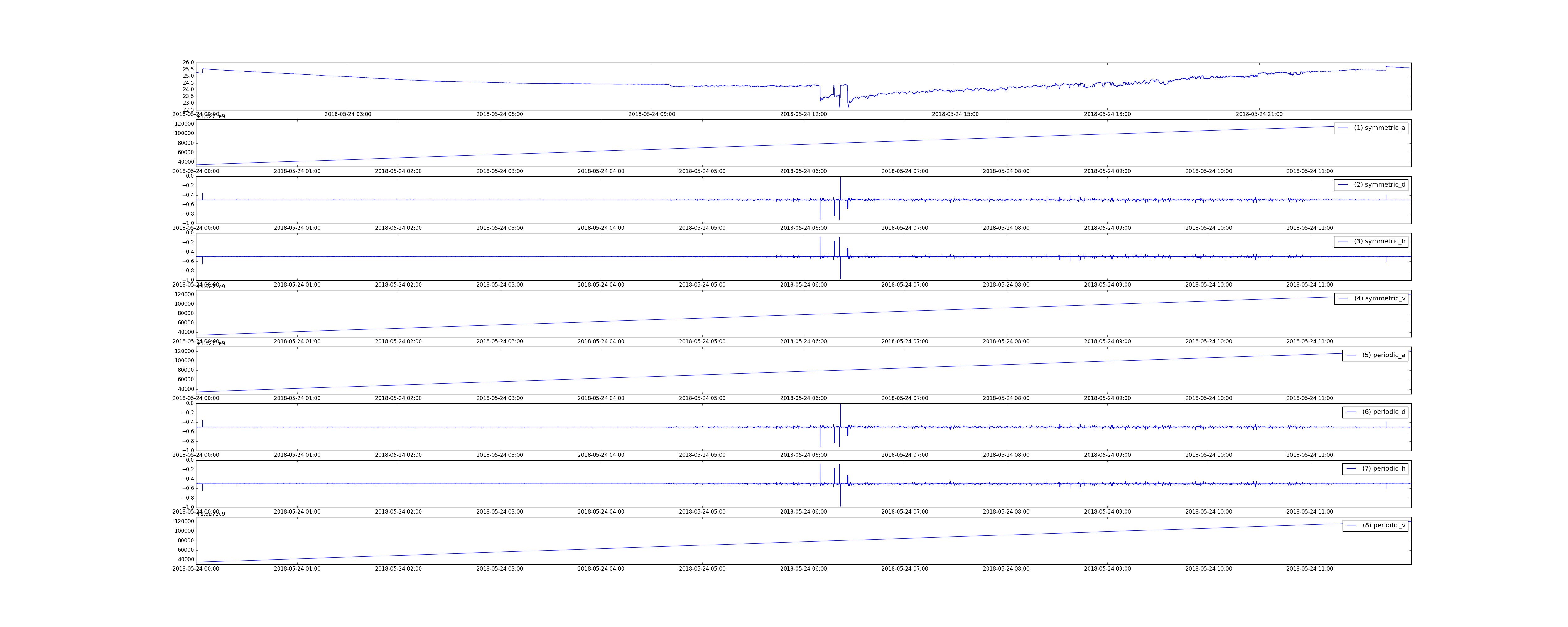The width and height of the screenshot is (1568, 627).
Task: Select "-0.6" y-tick in the periodic_d plot
Action: point(188,432)
